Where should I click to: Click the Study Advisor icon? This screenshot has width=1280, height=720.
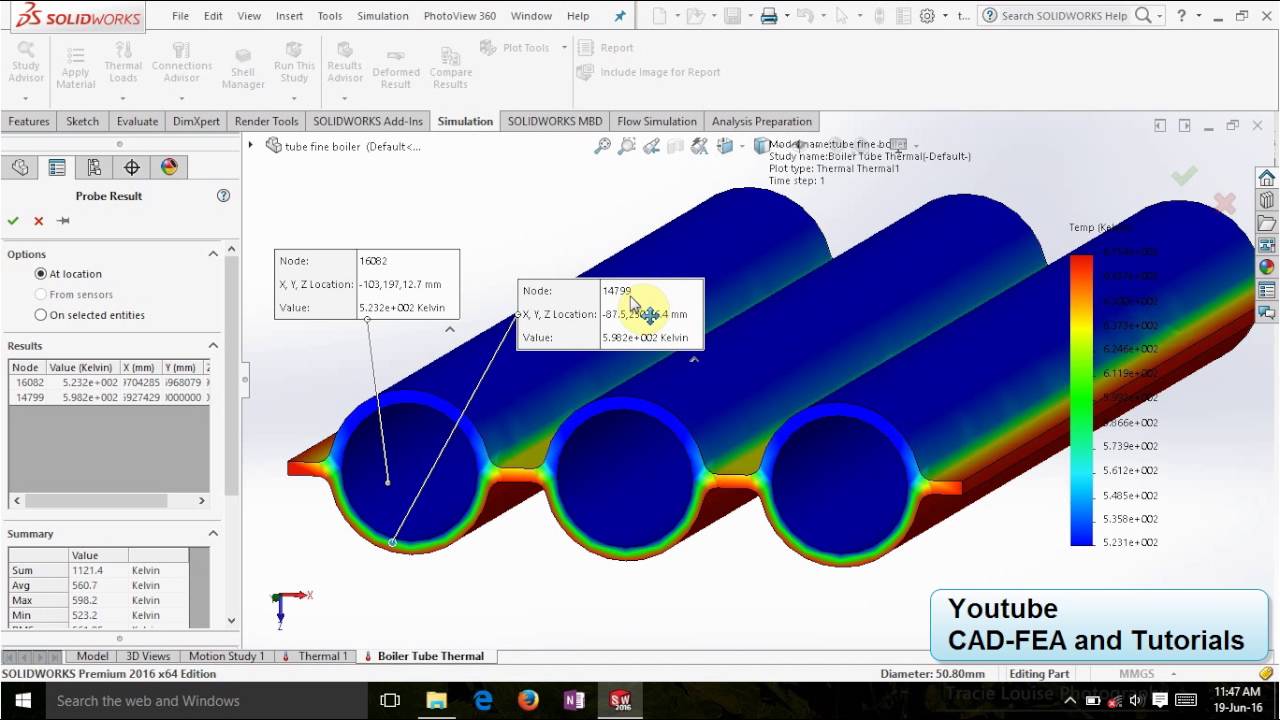click(26, 52)
